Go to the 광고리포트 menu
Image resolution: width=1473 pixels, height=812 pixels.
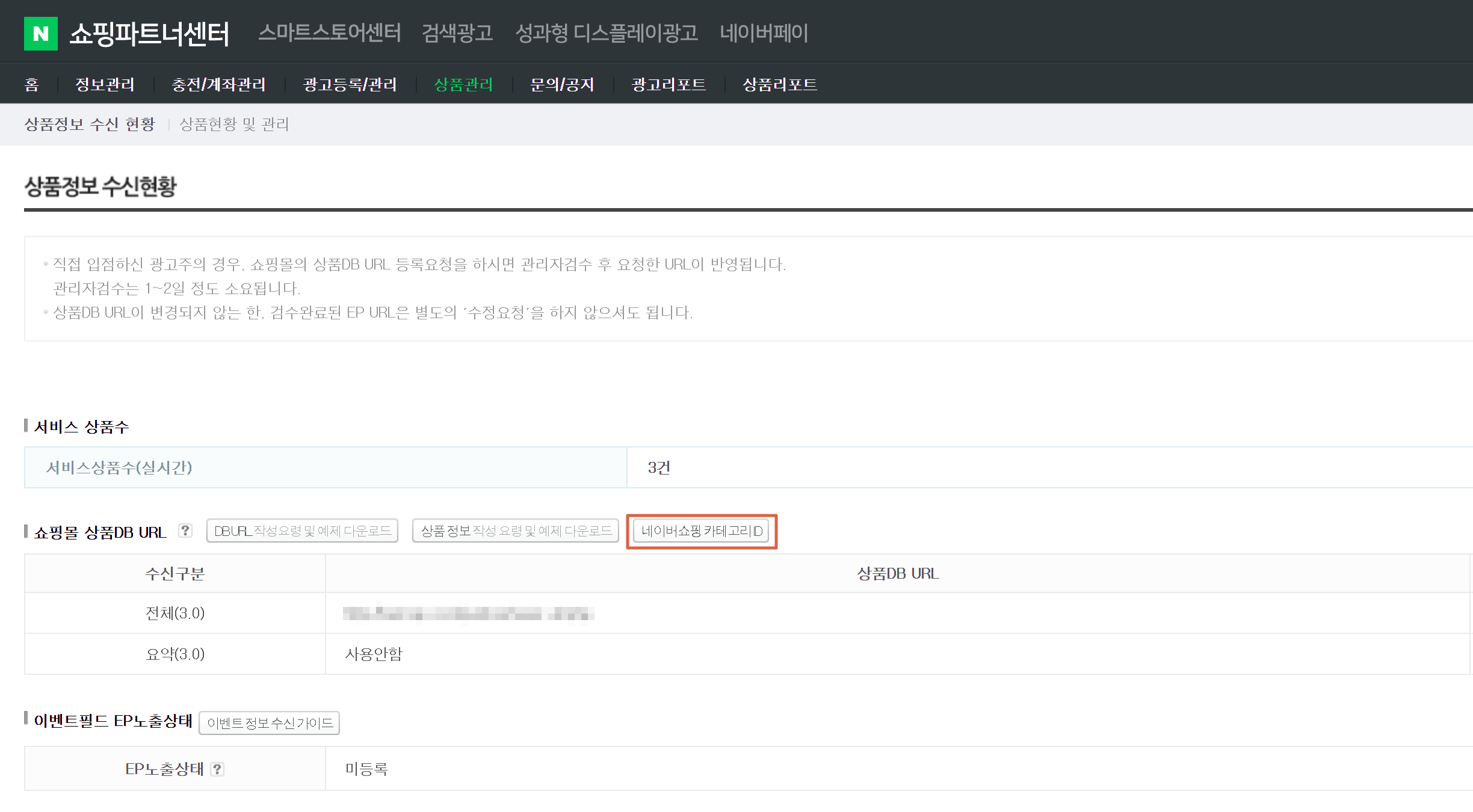pos(669,84)
